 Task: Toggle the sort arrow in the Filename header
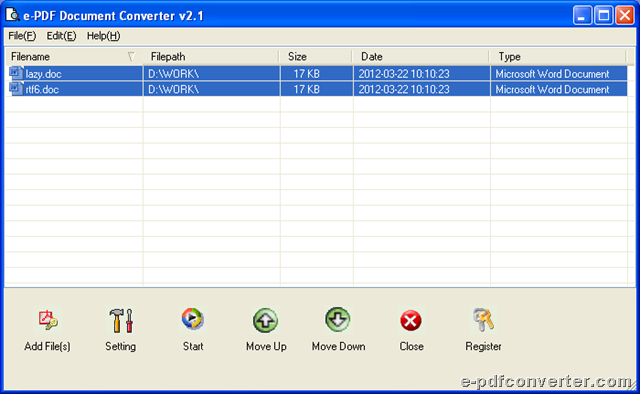click(131, 56)
